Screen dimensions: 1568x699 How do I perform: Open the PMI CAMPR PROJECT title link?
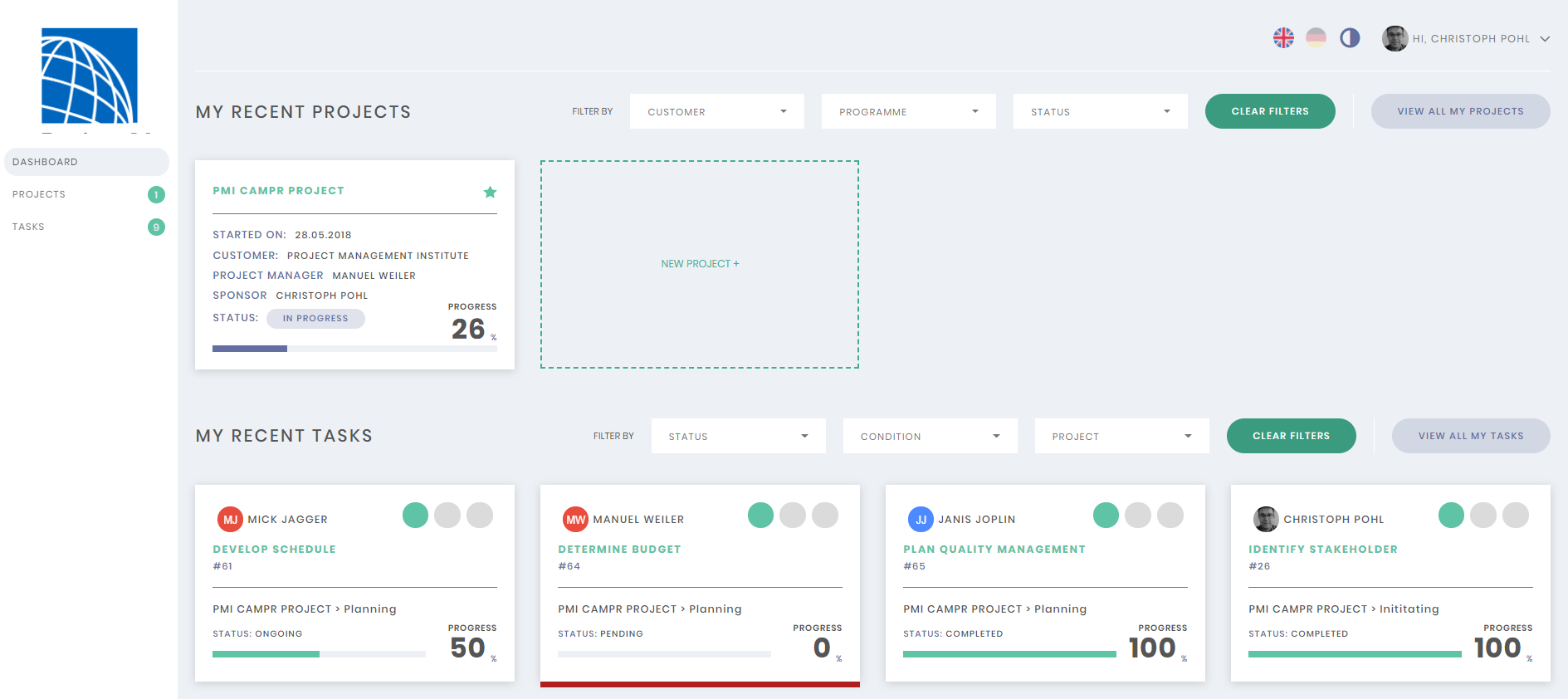click(x=278, y=191)
